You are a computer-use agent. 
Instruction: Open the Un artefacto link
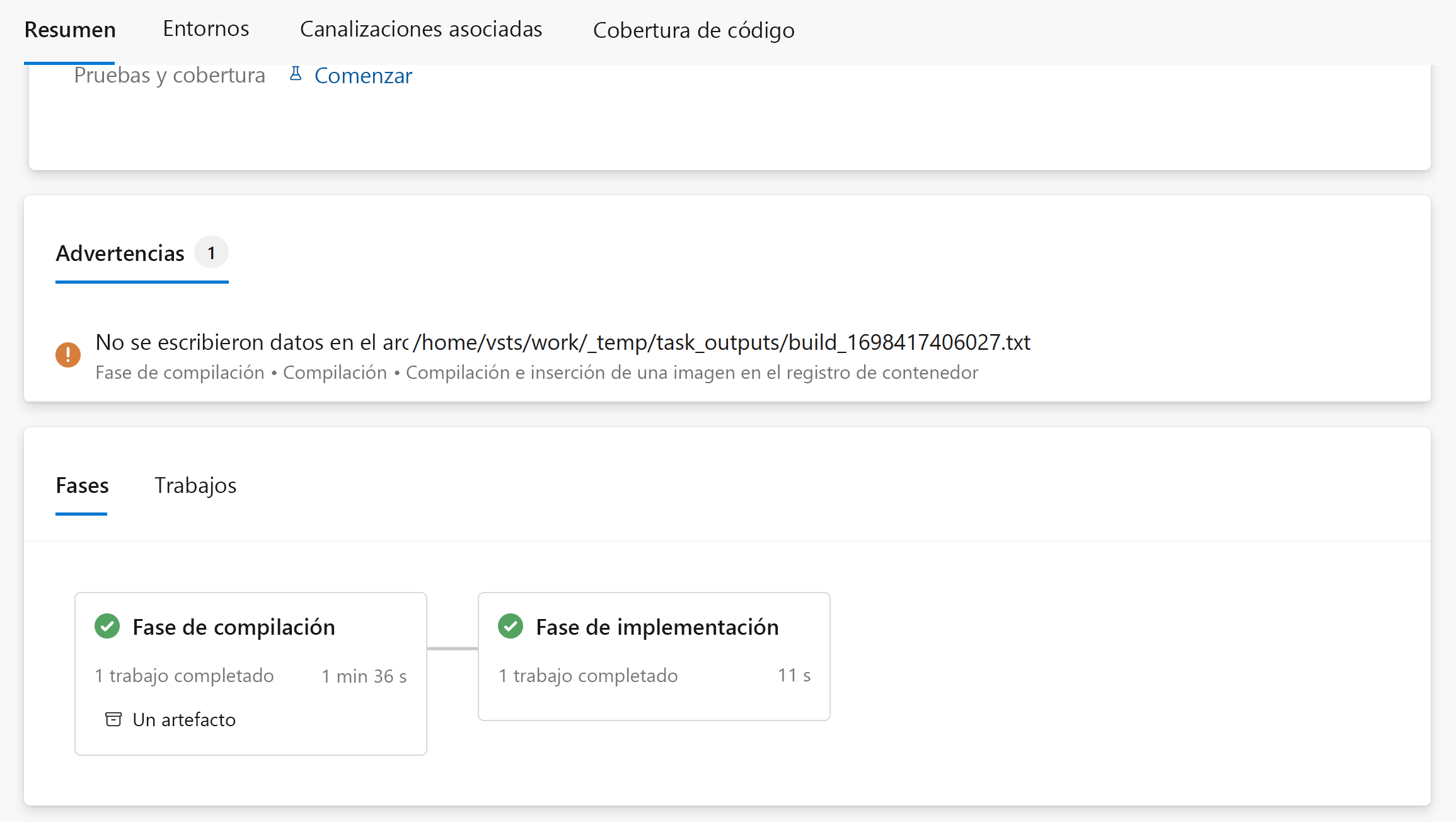tap(184, 720)
